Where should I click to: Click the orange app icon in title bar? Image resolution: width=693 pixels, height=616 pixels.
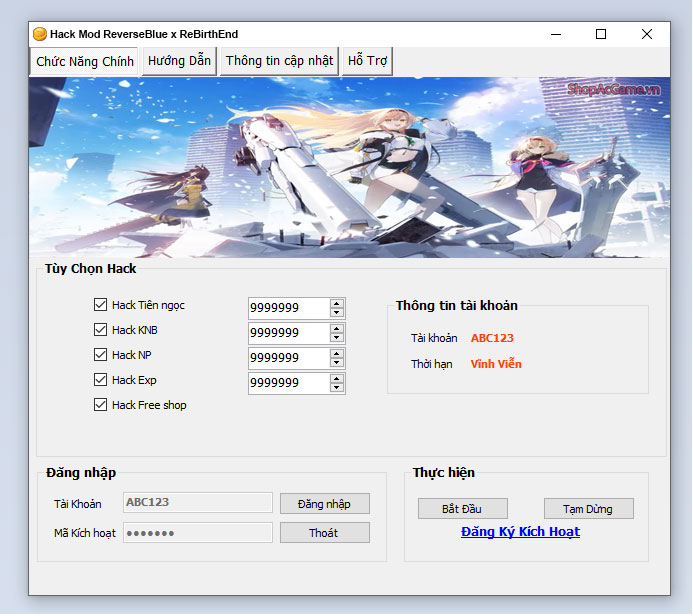[40, 34]
